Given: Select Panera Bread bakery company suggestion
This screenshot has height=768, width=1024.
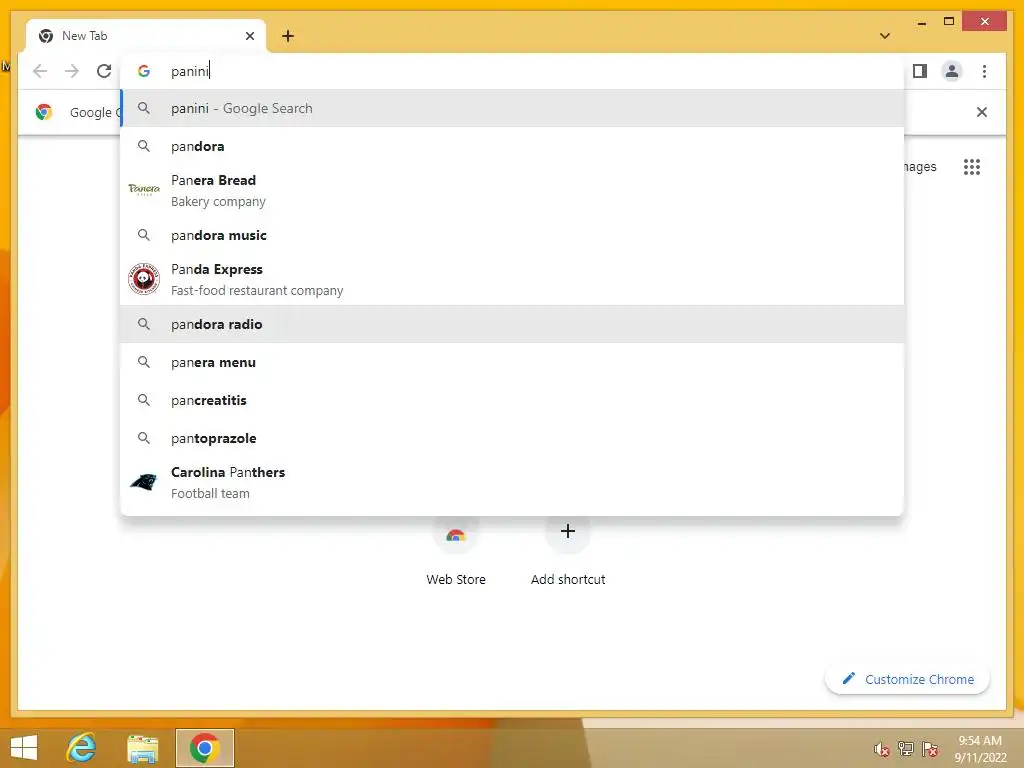Looking at the screenshot, I should click(513, 191).
